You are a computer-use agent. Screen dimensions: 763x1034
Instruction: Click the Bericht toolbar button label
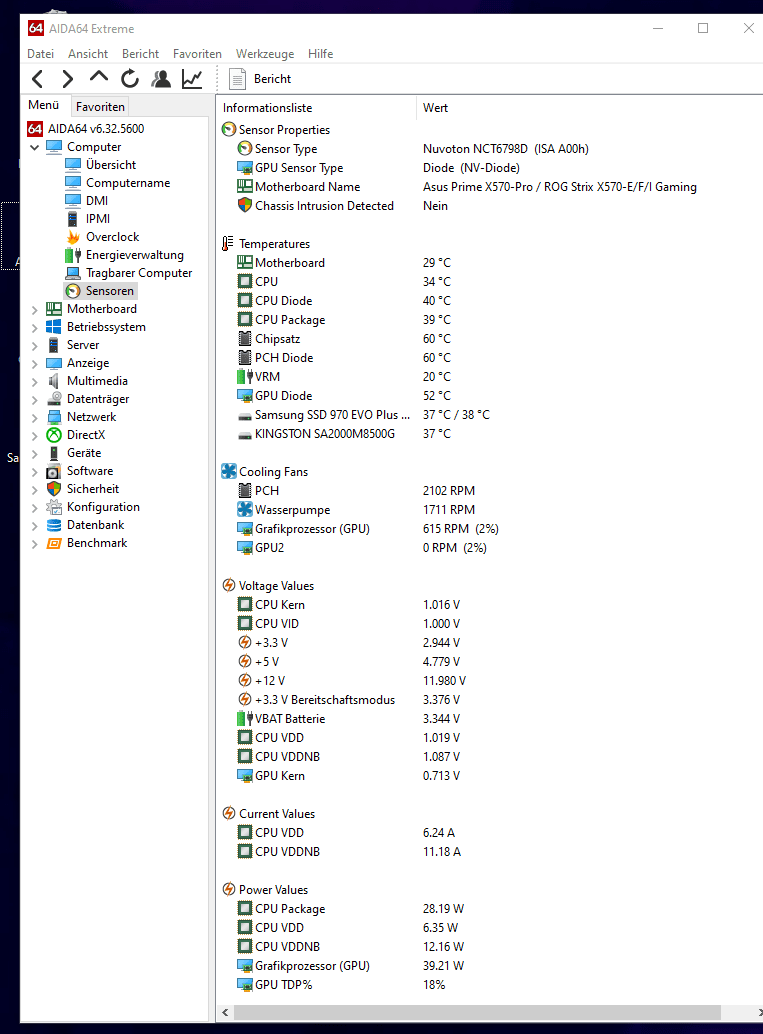point(272,78)
